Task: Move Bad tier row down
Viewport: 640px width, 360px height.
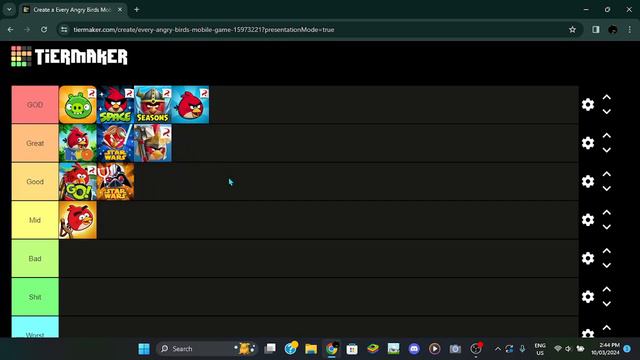Action: click(607, 265)
